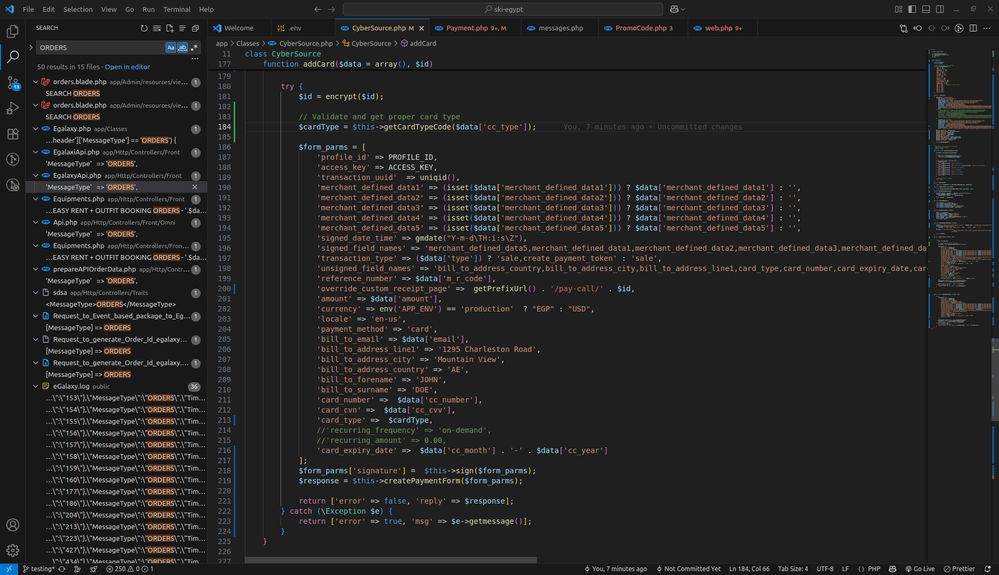Expand the Replace field toggle chevron
This screenshot has height=575, width=999.
tap(31, 47)
